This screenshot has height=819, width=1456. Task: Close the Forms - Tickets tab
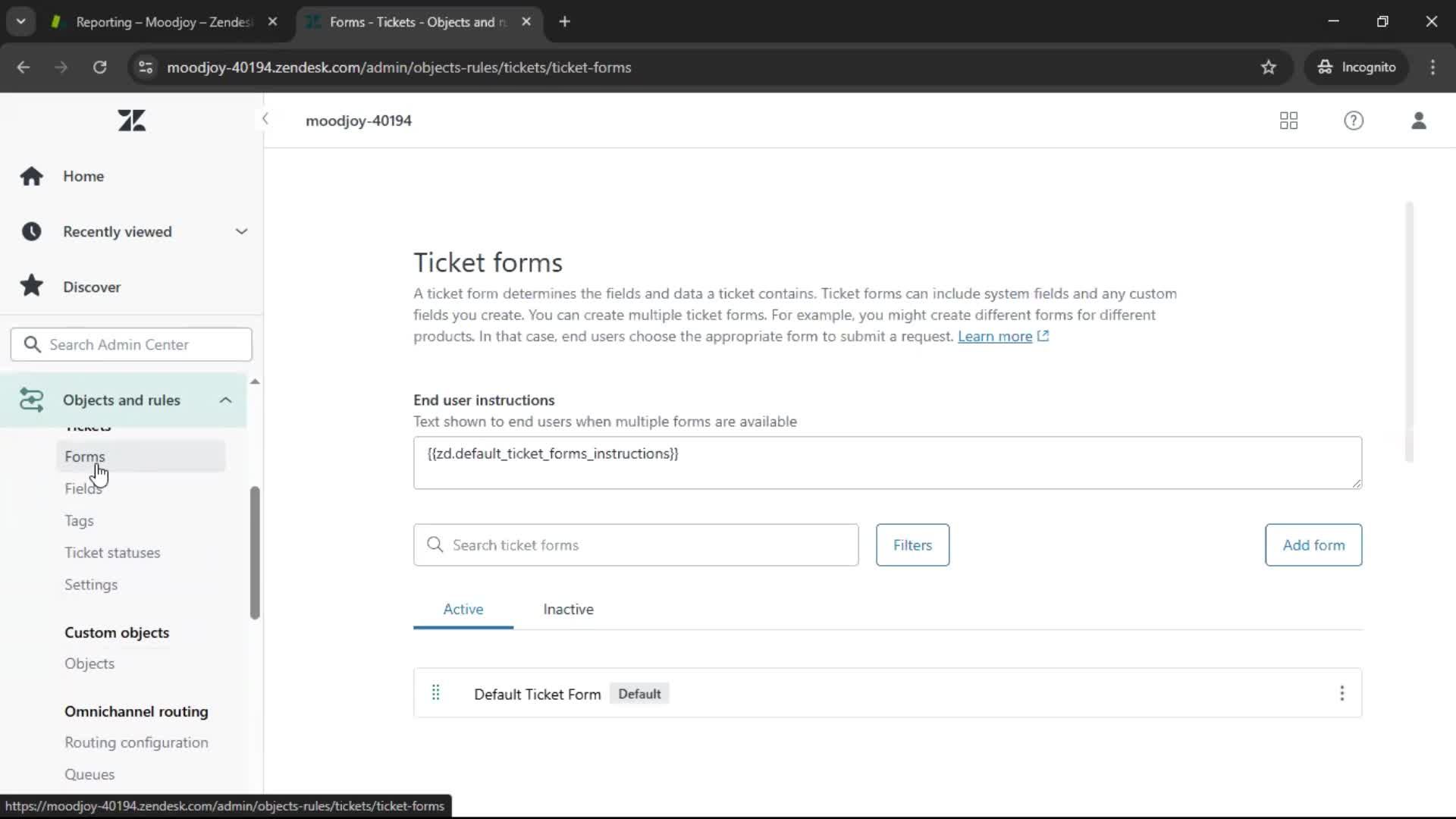tap(526, 22)
